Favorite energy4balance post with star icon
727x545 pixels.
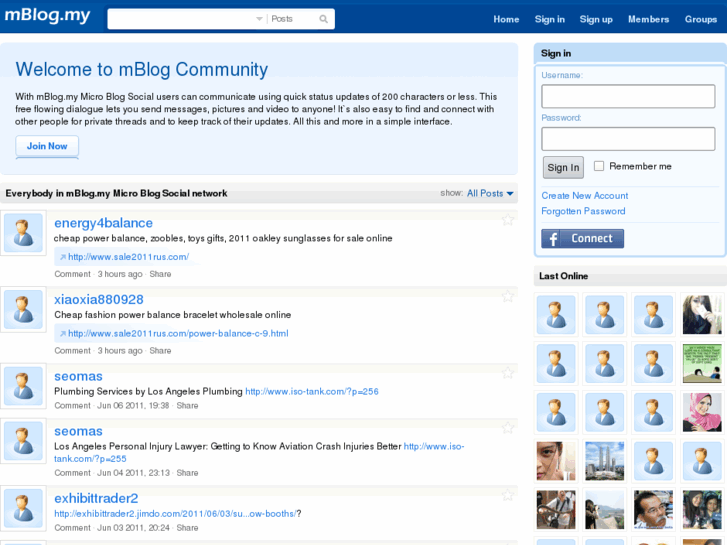point(508,219)
